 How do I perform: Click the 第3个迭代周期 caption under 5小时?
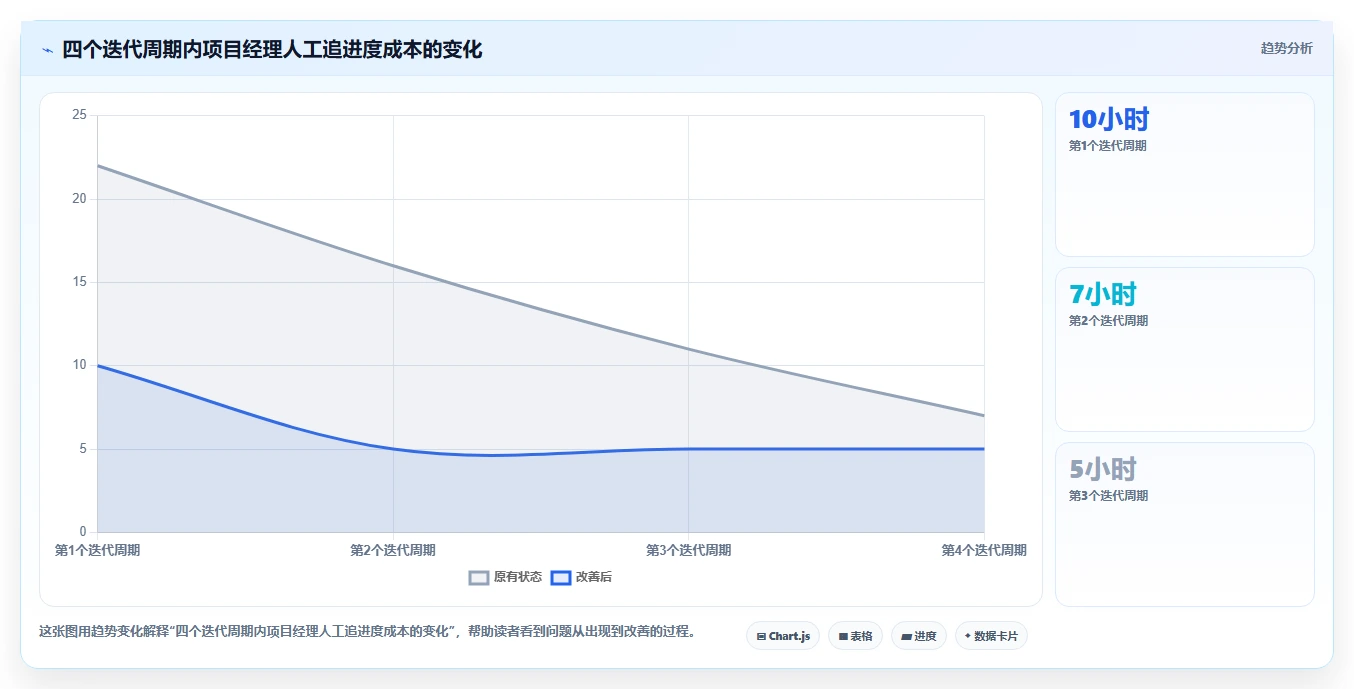pos(1108,496)
